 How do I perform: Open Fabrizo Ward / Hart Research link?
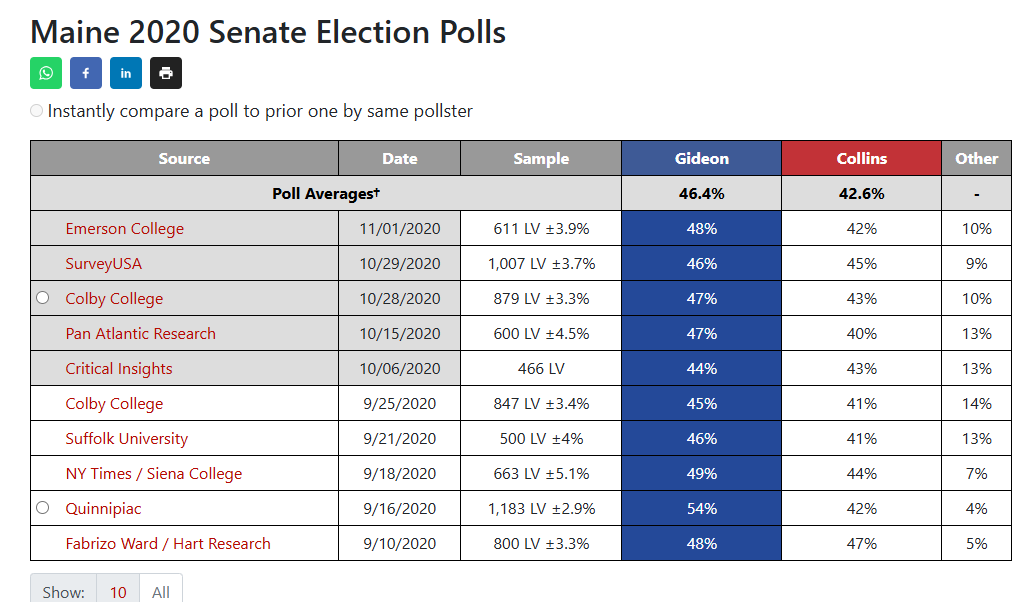[168, 544]
